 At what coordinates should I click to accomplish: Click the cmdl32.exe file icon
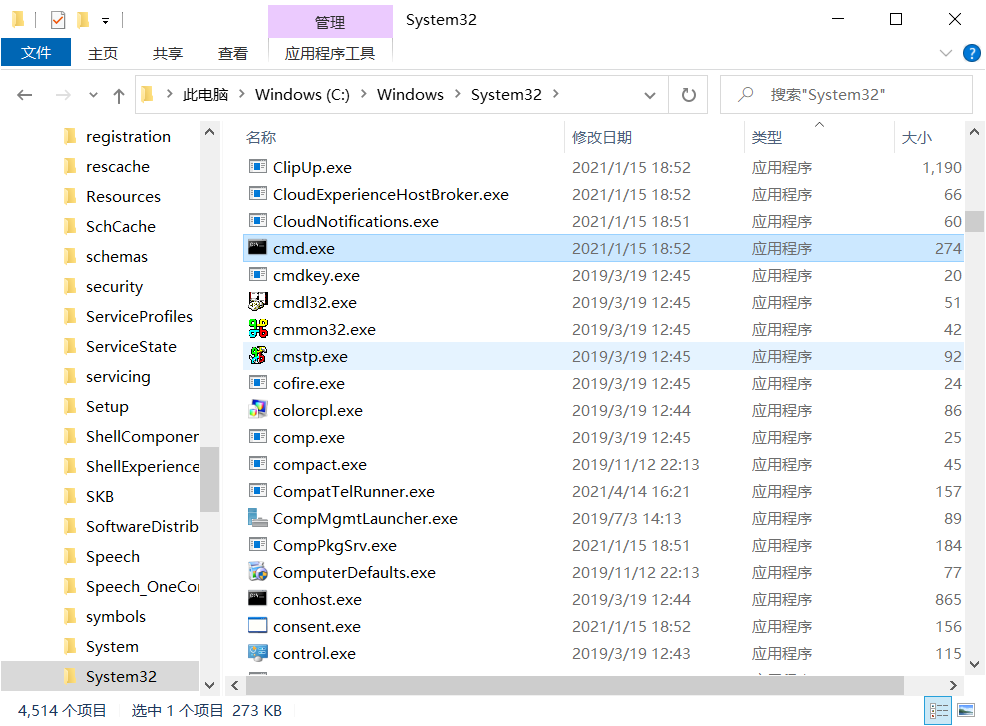pos(257,302)
